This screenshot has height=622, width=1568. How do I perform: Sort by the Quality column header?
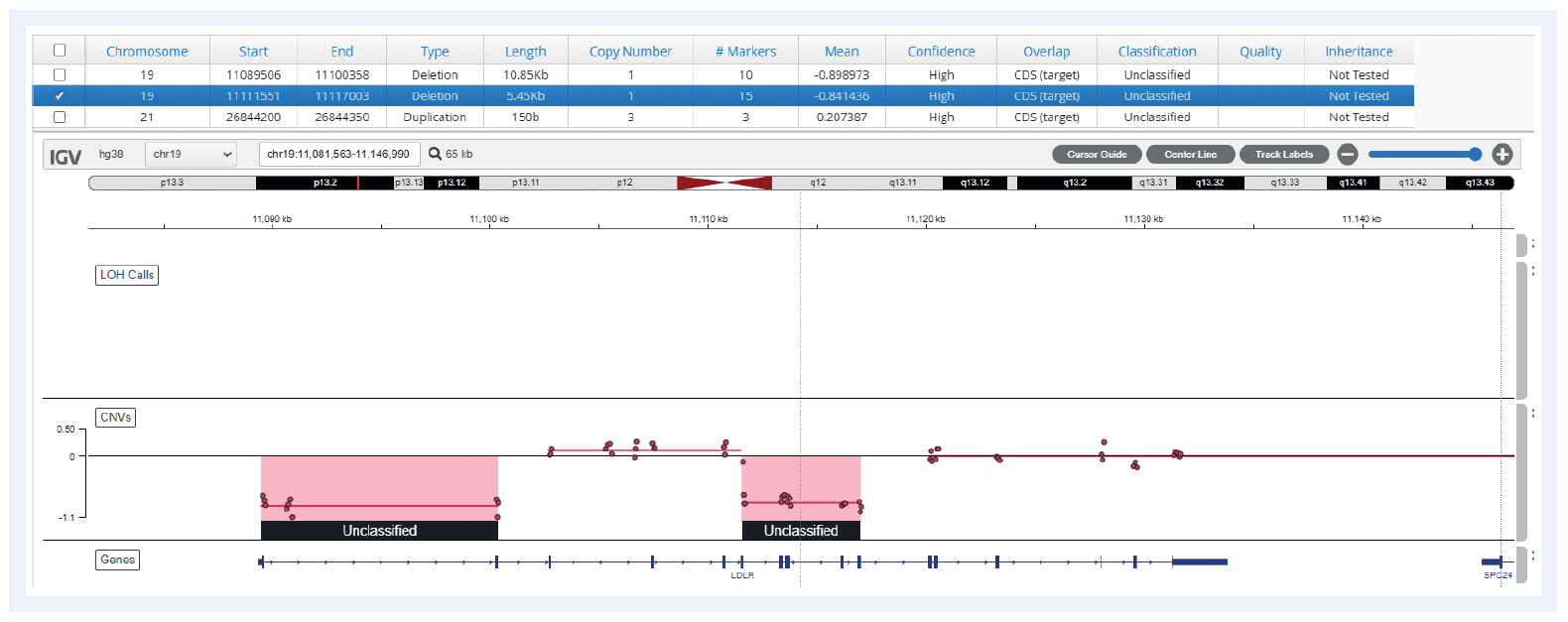click(x=1260, y=52)
